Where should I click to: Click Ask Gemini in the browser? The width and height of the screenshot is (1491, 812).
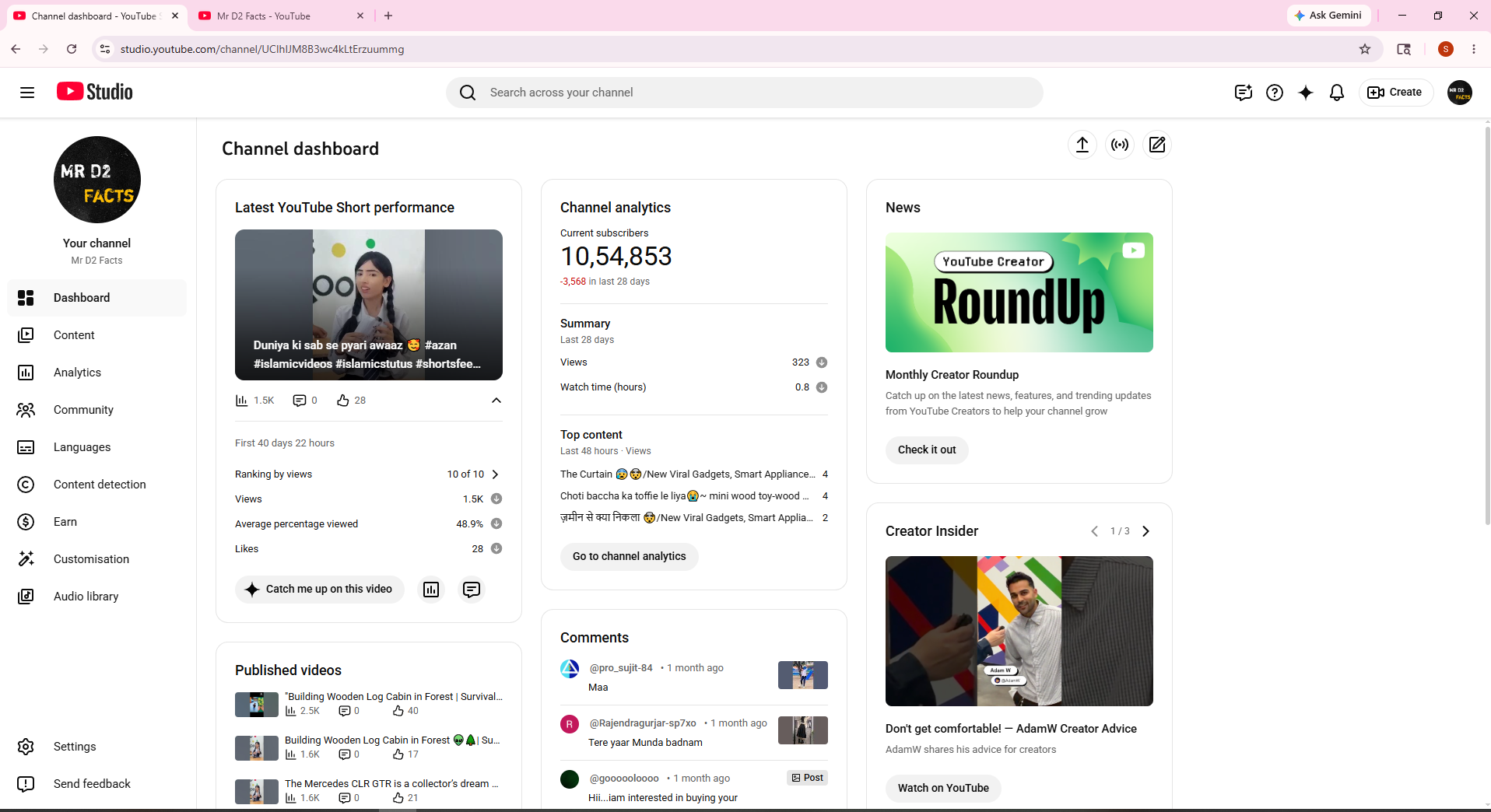click(x=1328, y=16)
